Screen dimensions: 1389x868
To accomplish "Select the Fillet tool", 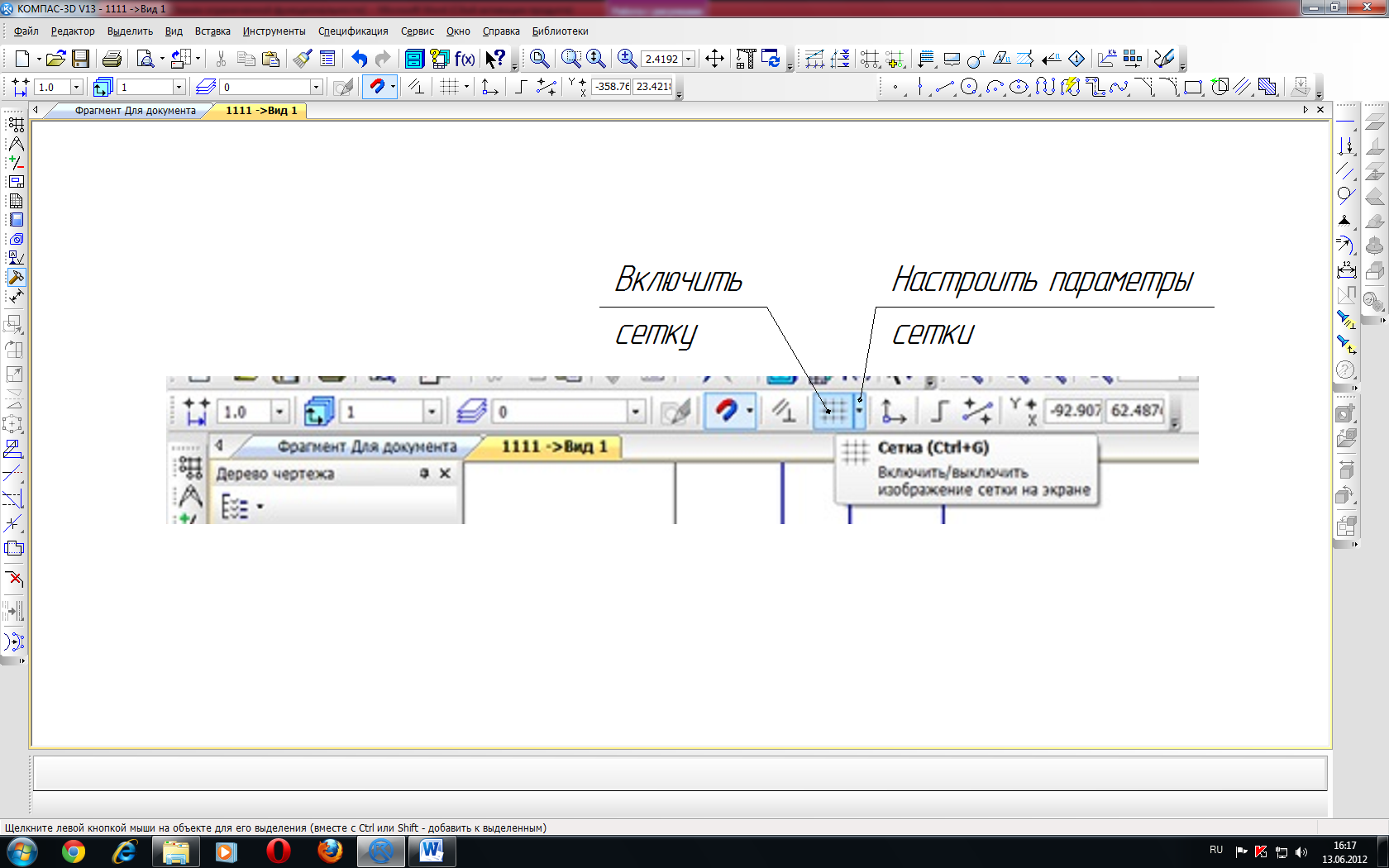I will point(1168,86).
